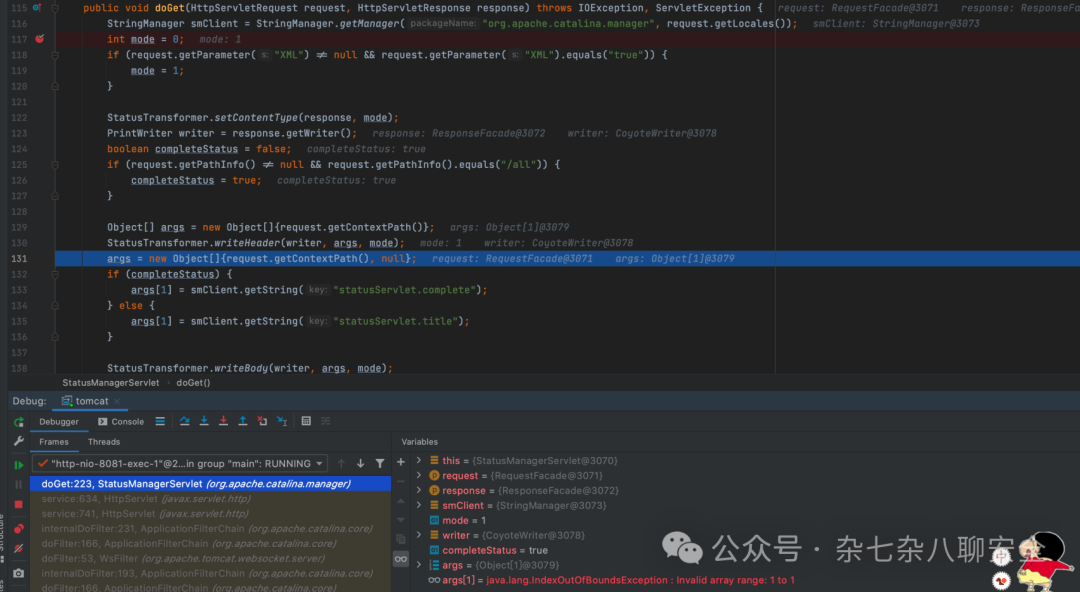This screenshot has height=592, width=1080.
Task: Click the layout settings lines icon
Action: click(160, 421)
